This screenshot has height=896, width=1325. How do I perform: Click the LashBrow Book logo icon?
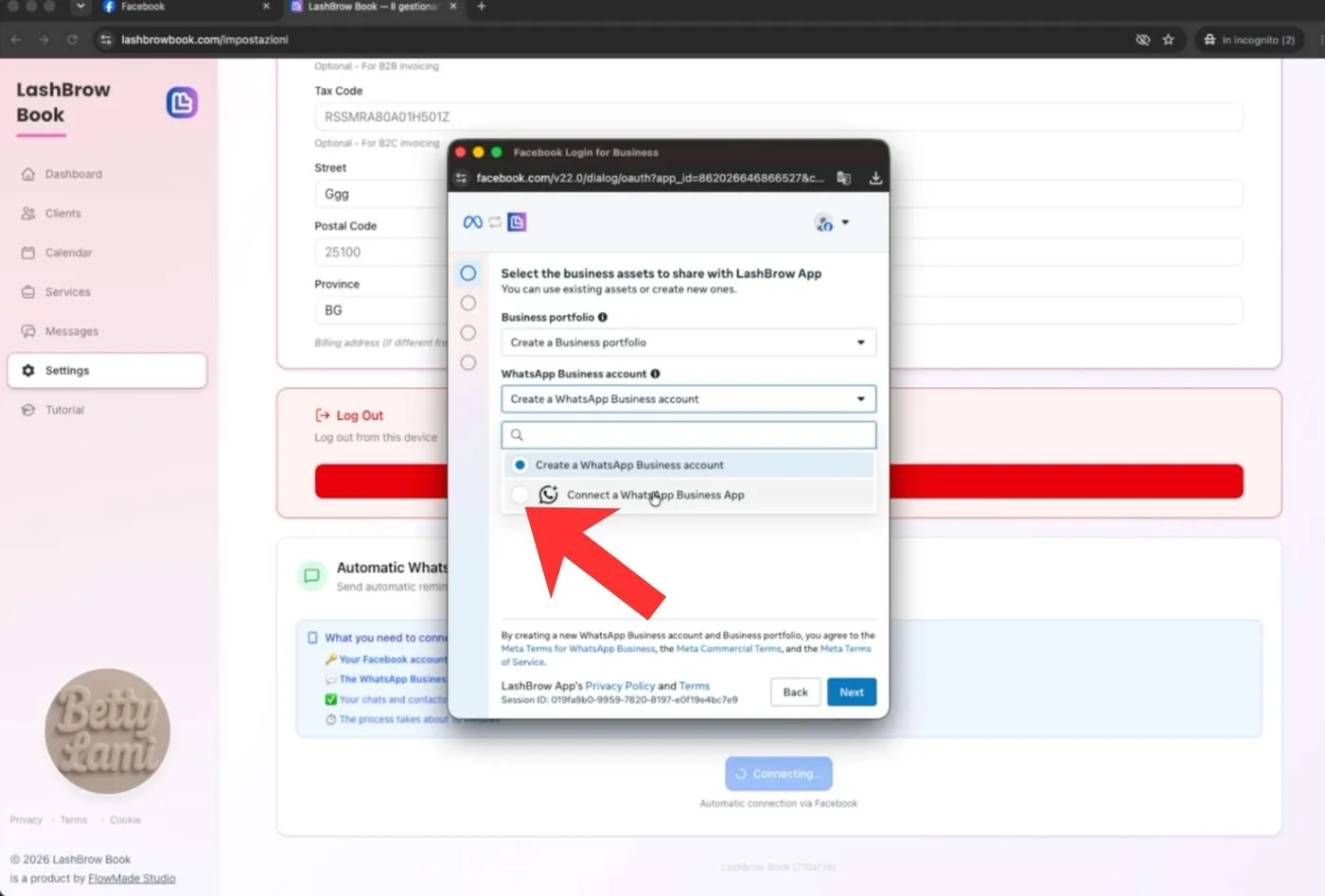point(182,102)
